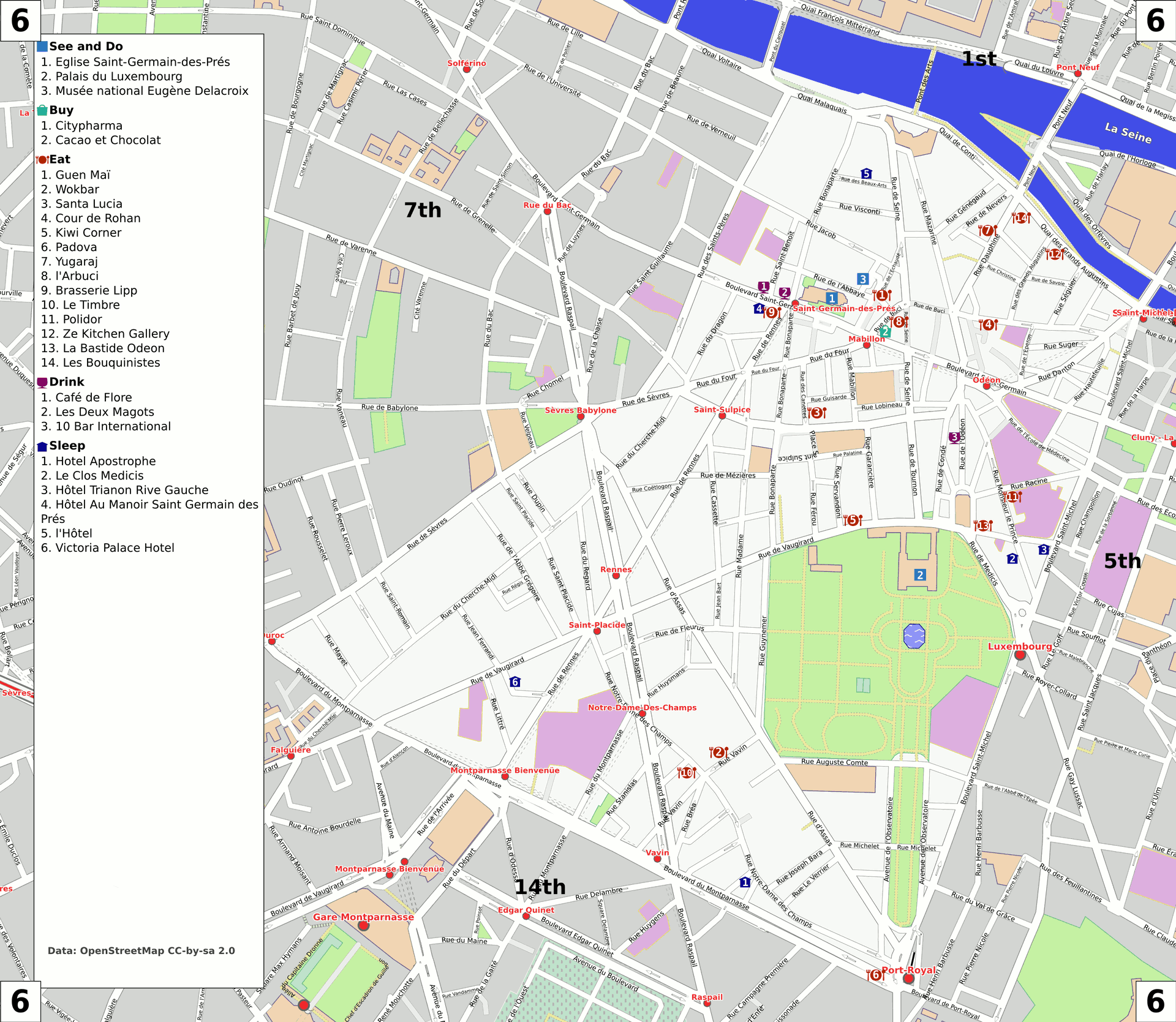
Task: Click the blue See and Do marker 3 near Rue de l'Abbaye
Action: (862, 279)
